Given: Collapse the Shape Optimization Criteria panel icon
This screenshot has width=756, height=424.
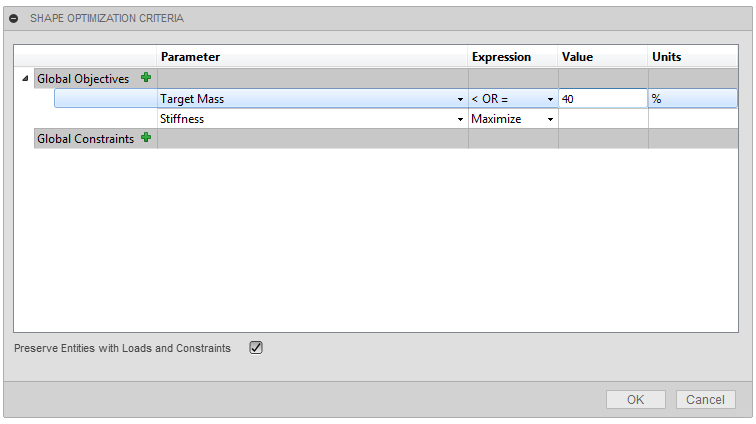Looking at the screenshot, I should click(x=14, y=18).
